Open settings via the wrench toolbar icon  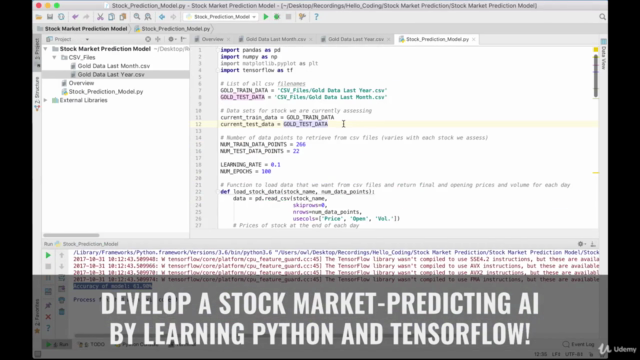(x=302, y=17)
